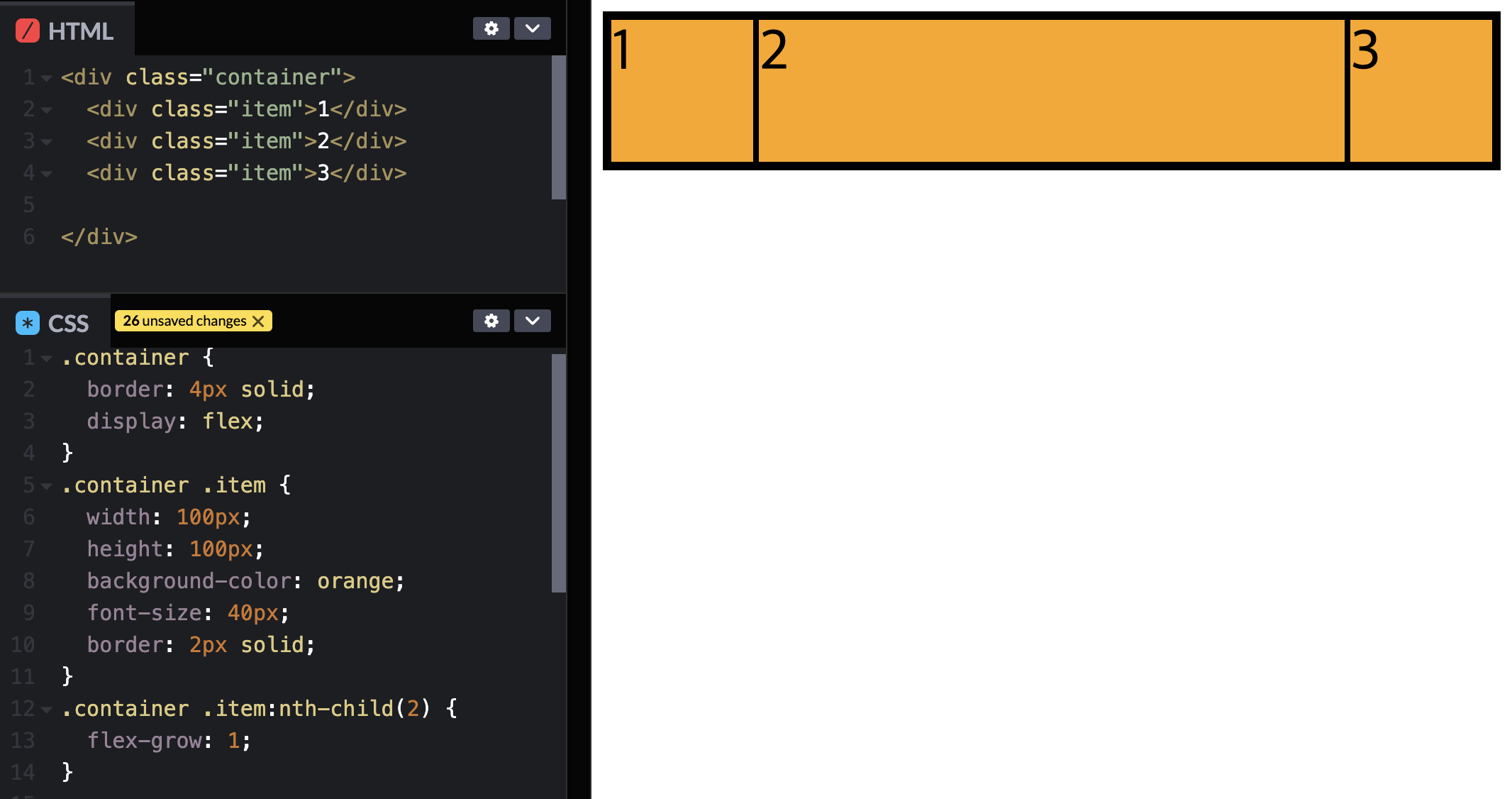Screen dimensions: 1512x799
Task: Click the HTML editor vertical scrollbar
Action: click(558, 128)
